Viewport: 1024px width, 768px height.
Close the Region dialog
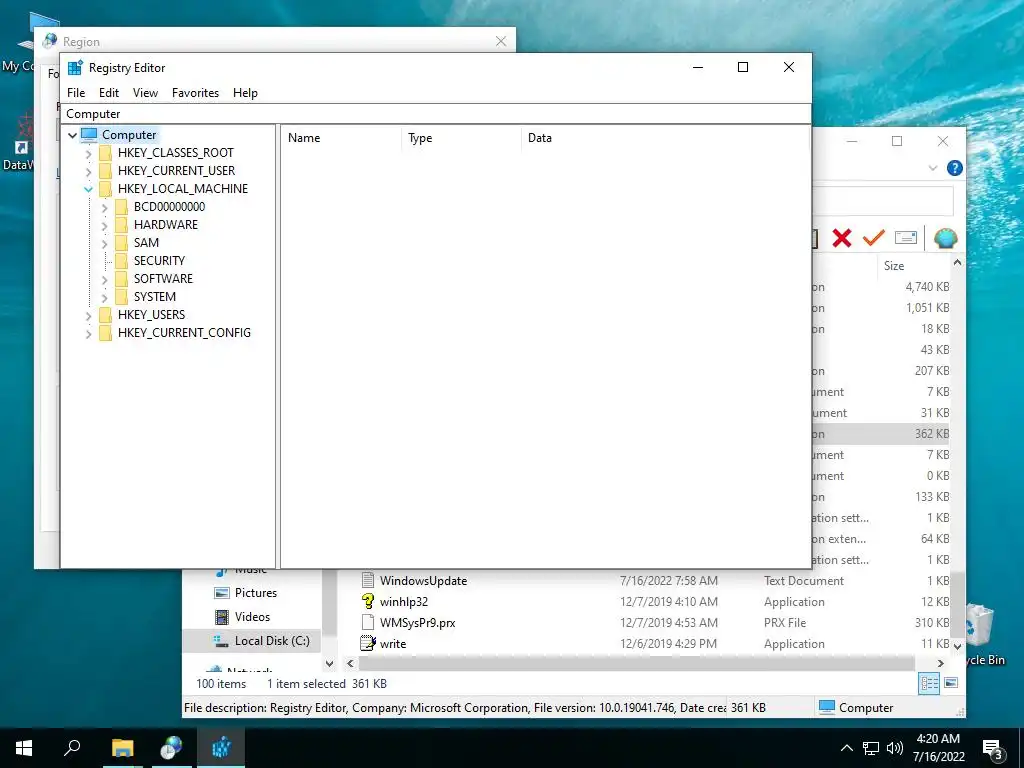point(501,41)
